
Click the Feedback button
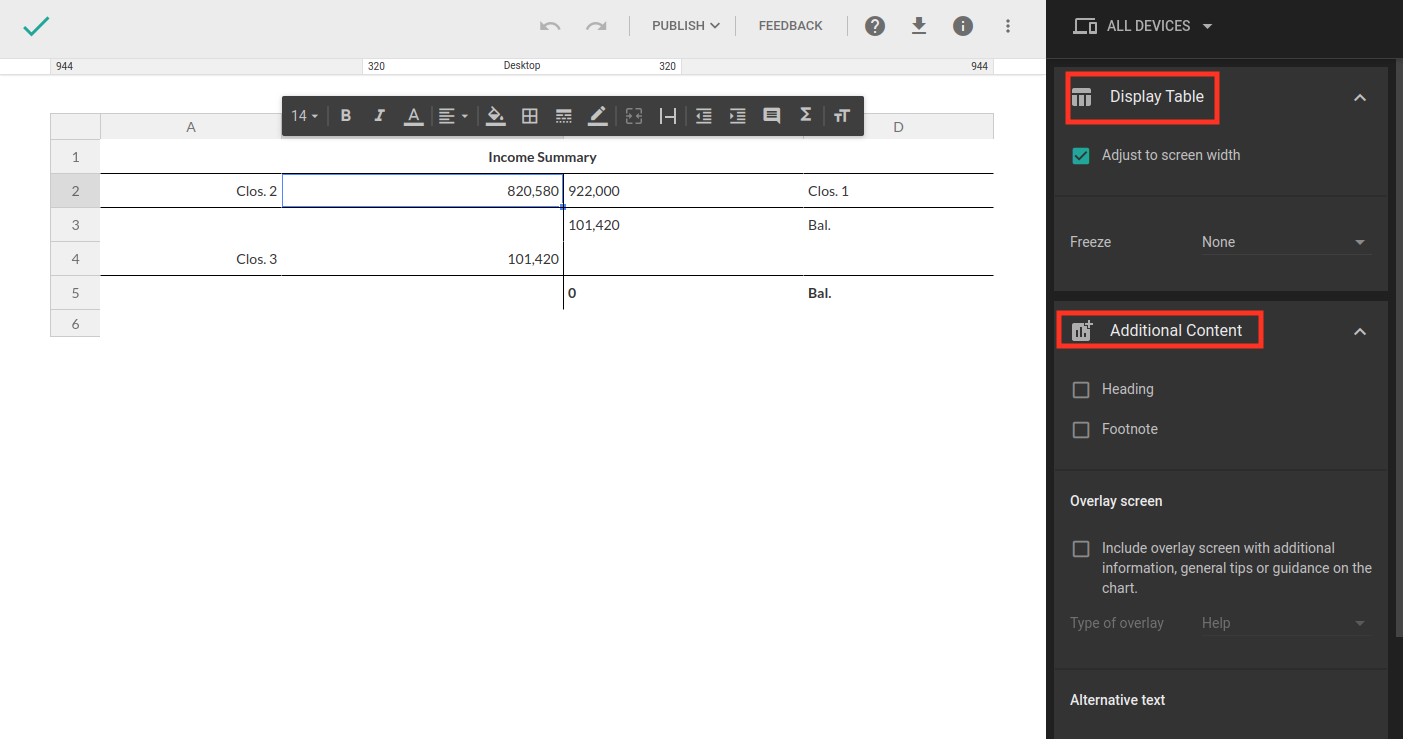[x=790, y=26]
